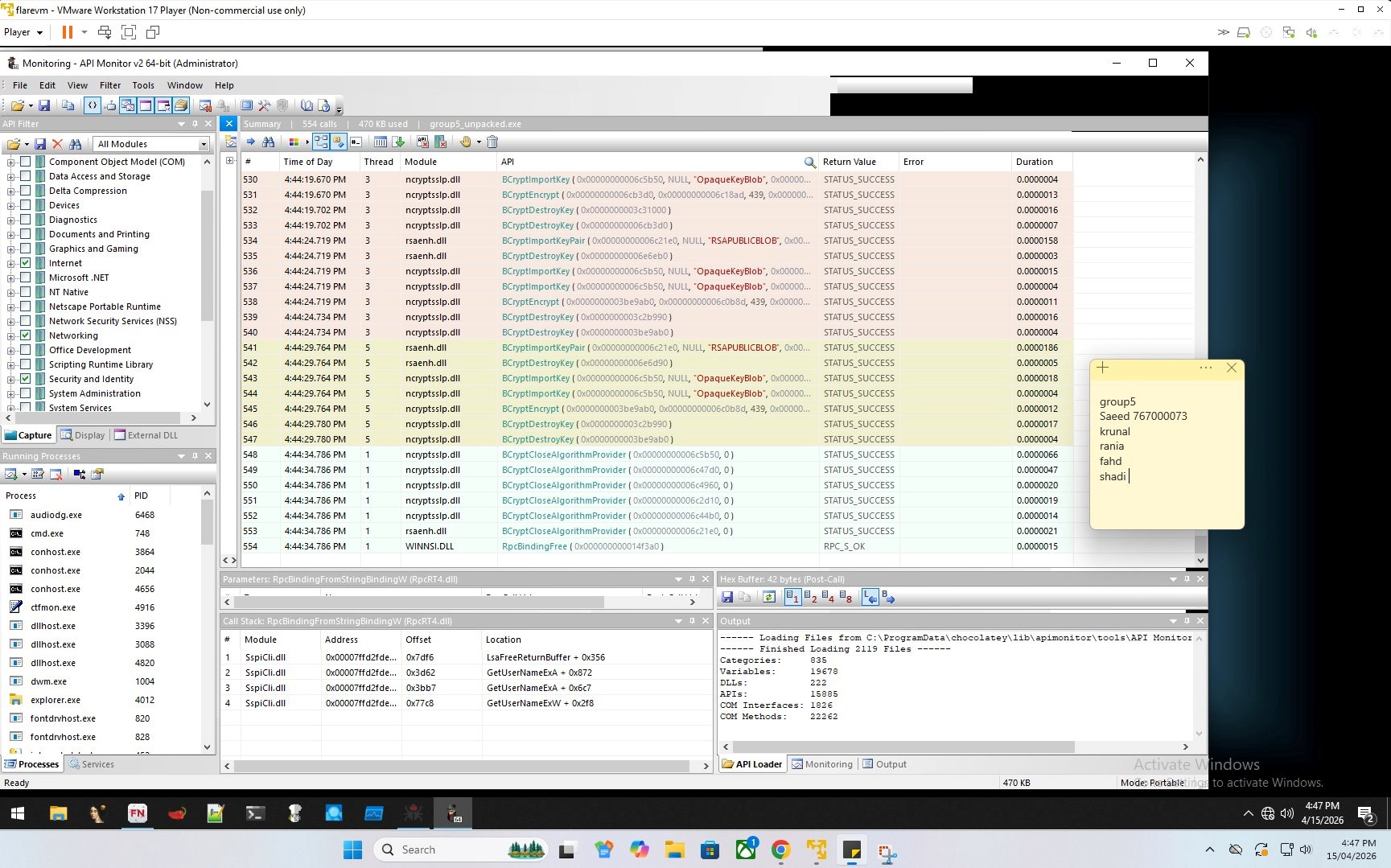Click the green refresh icon in Hex Buffer
This screenshot has width=1391, height=868.
pos(769,597)
